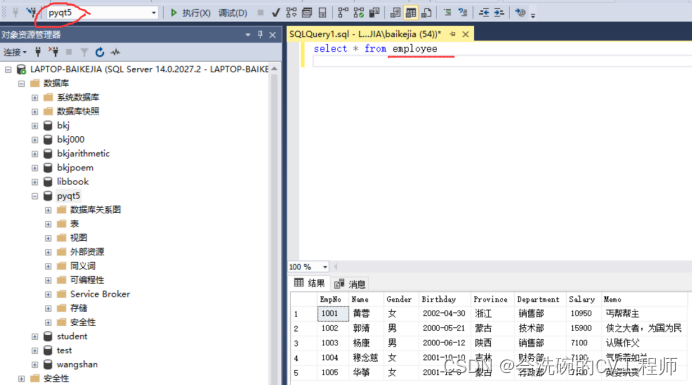This screenshot has height=385, width=693.
Task: Select the bkjarithmetic database
Action: [x=83, y=154]
